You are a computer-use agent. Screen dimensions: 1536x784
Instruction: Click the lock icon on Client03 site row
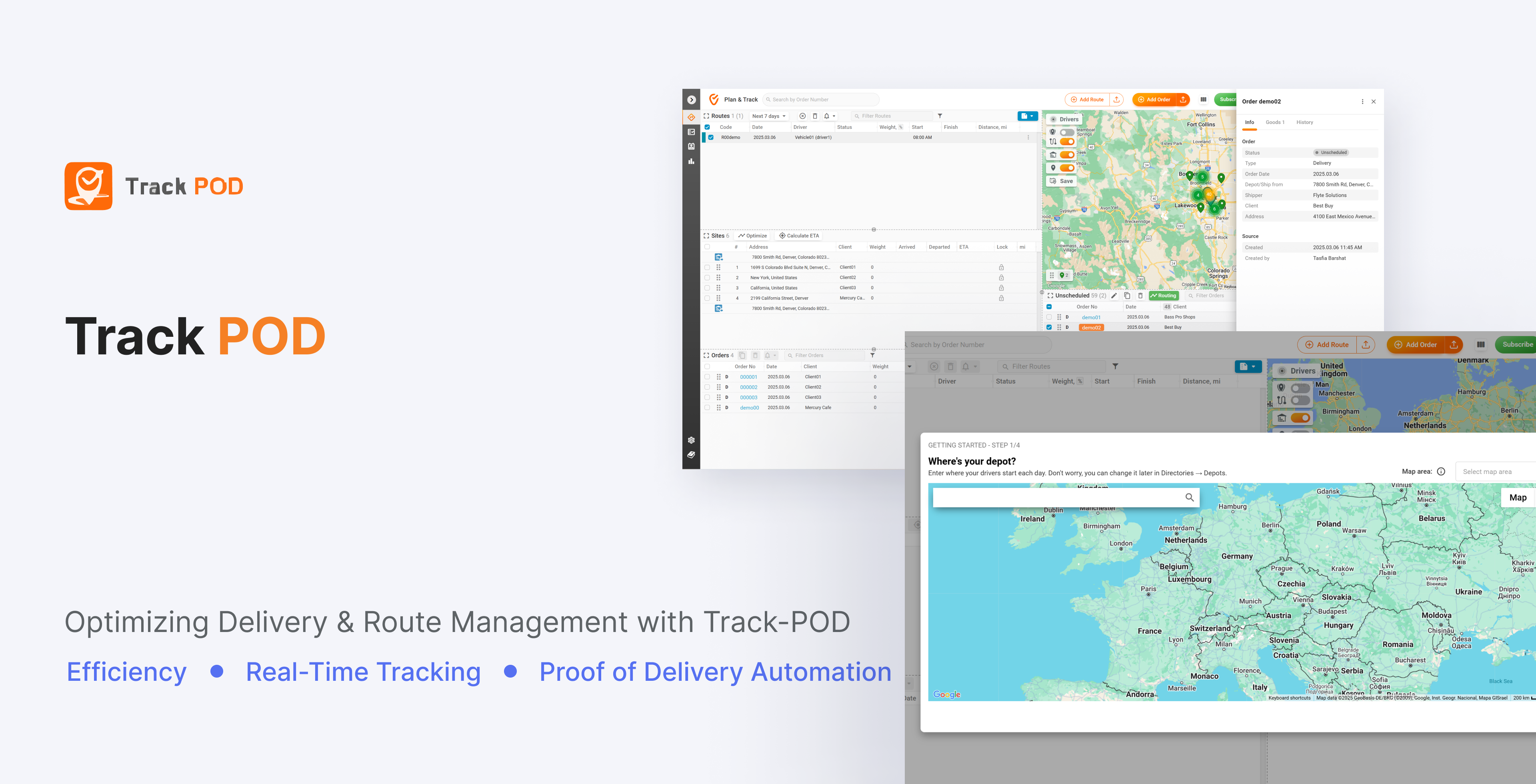(1001, 288)
